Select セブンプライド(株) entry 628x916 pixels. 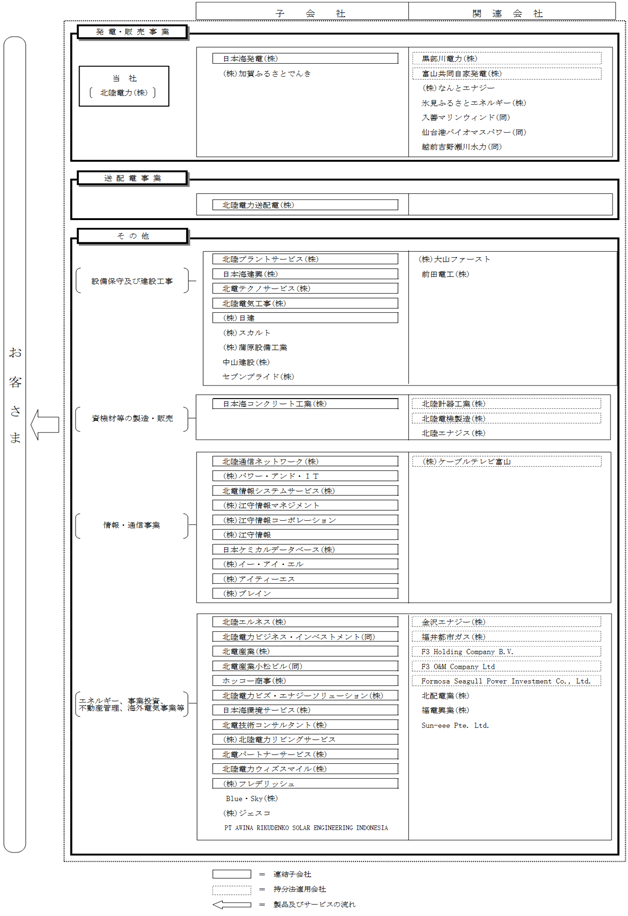[258, 377]
